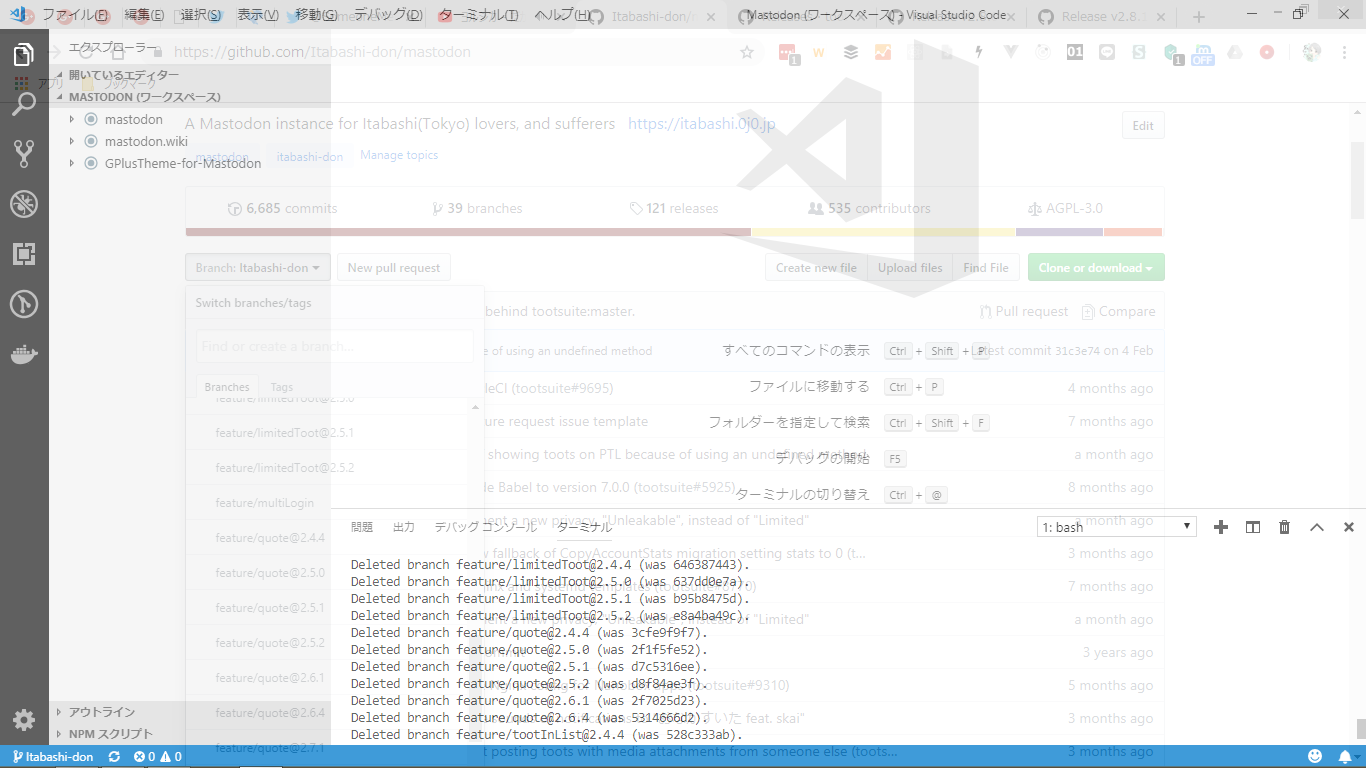
Task: Maximize the panel using the up chevron
Action: [1317, 527]
